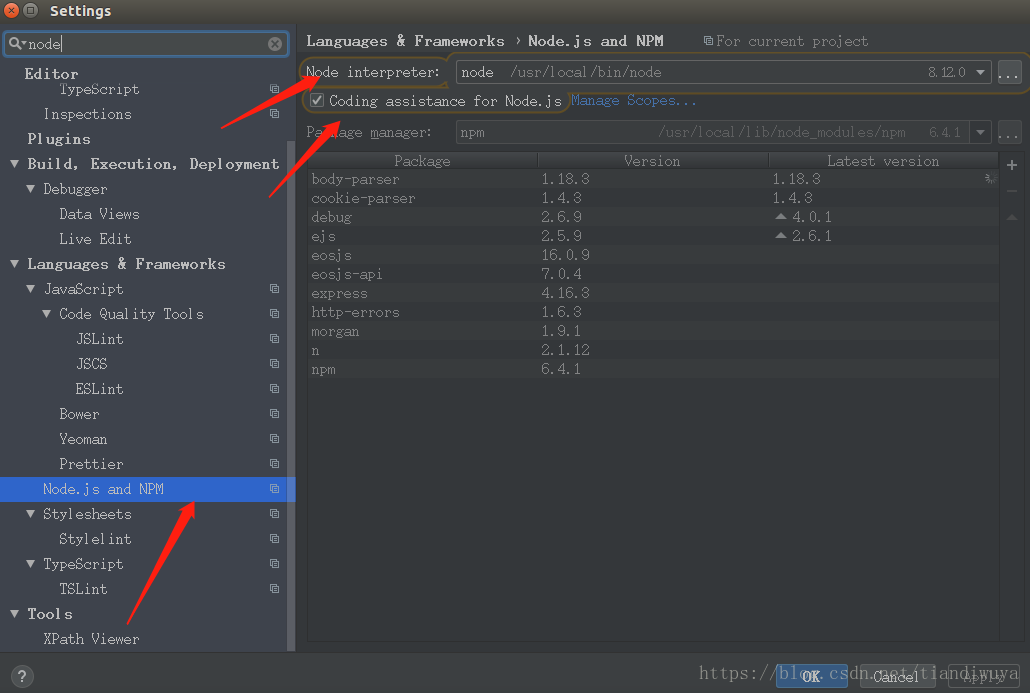Screen dimensions: 1030x693
Task: Click project-level icon beside Yeoman
Action: pos(275,438)
